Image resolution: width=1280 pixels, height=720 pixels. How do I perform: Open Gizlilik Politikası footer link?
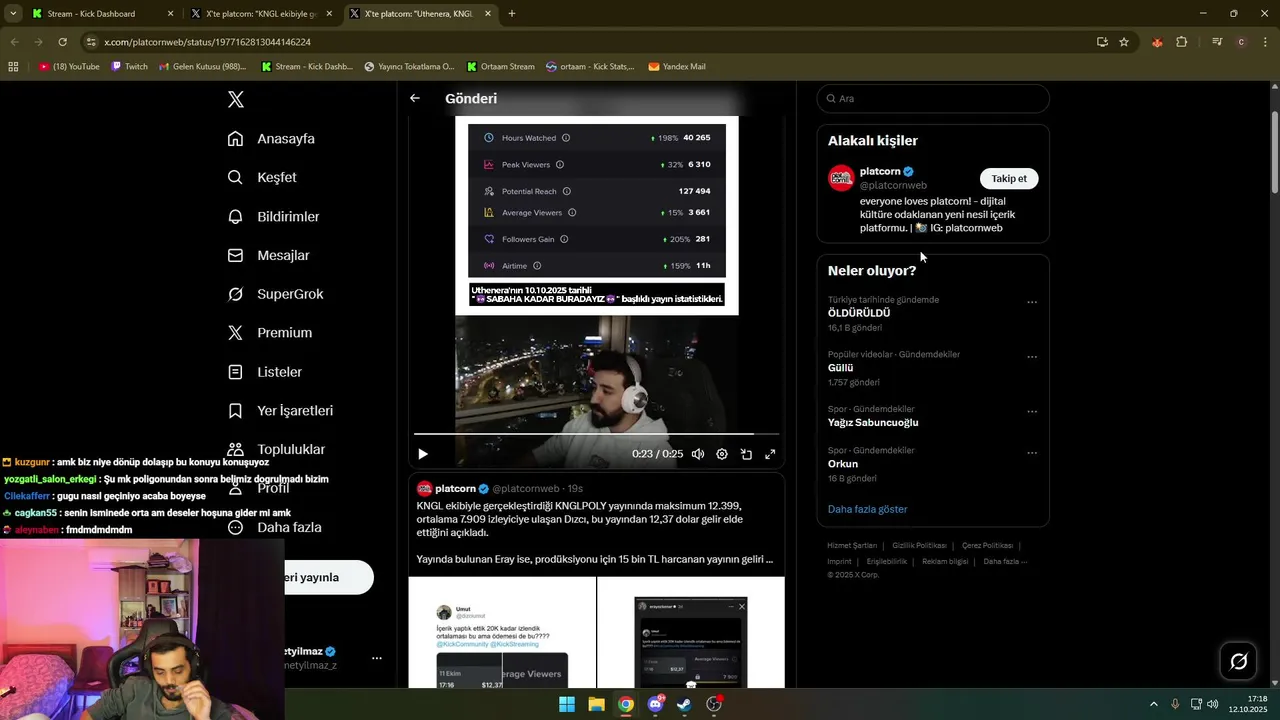tap(919, 546)
